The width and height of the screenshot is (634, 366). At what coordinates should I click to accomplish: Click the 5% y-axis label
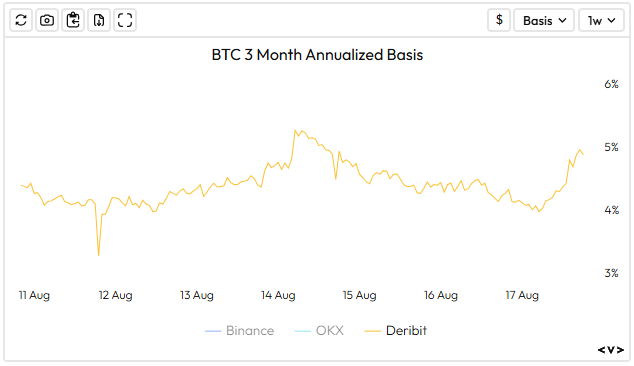click(x=611, y=147)
